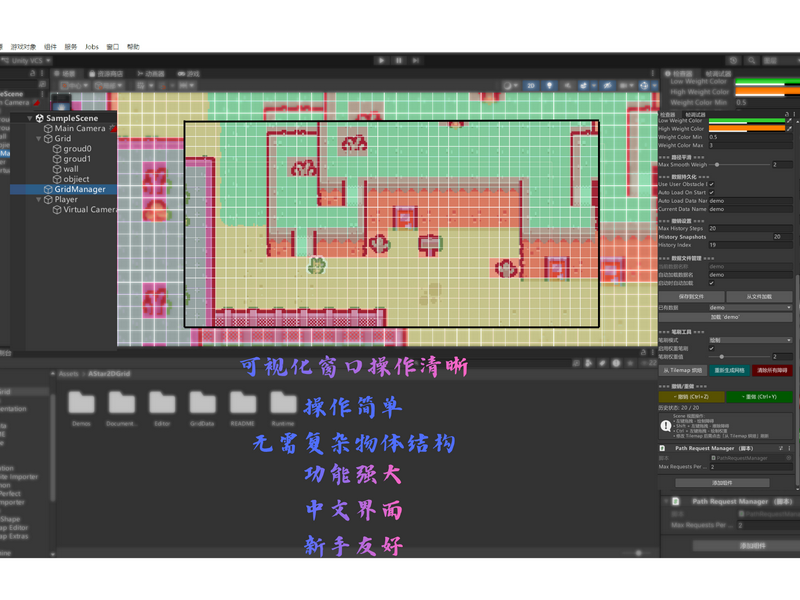The image size is (800, 600).
Task: Select groud1 in hierarchy
Action: pyautogui.click(x=72, y=159)
